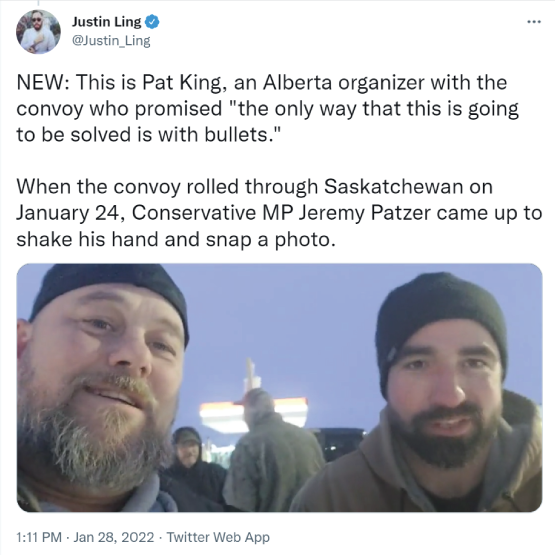Viewport: 555px width, 555px height.
Task: Click the name 'Jeremy Patzer' in tweet
Action: [365, 213]
